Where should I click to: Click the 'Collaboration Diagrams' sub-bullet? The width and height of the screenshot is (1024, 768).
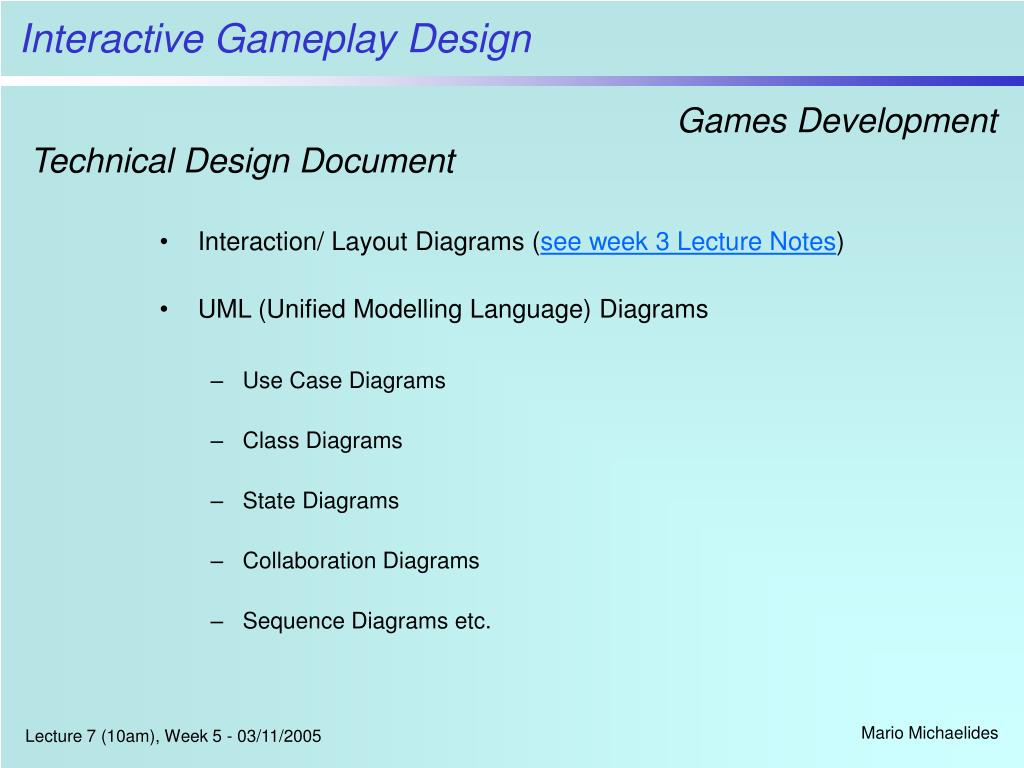click(x=361, y=560)
